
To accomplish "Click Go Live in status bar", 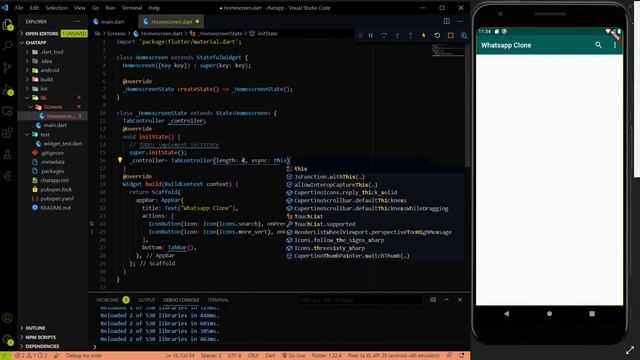I will point(294,356).
